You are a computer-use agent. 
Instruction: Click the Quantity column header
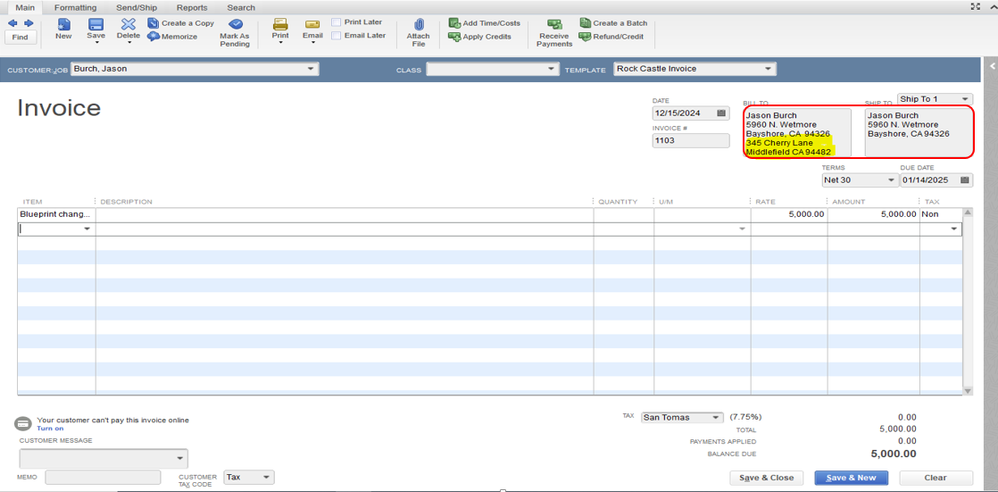coord(617,202)
